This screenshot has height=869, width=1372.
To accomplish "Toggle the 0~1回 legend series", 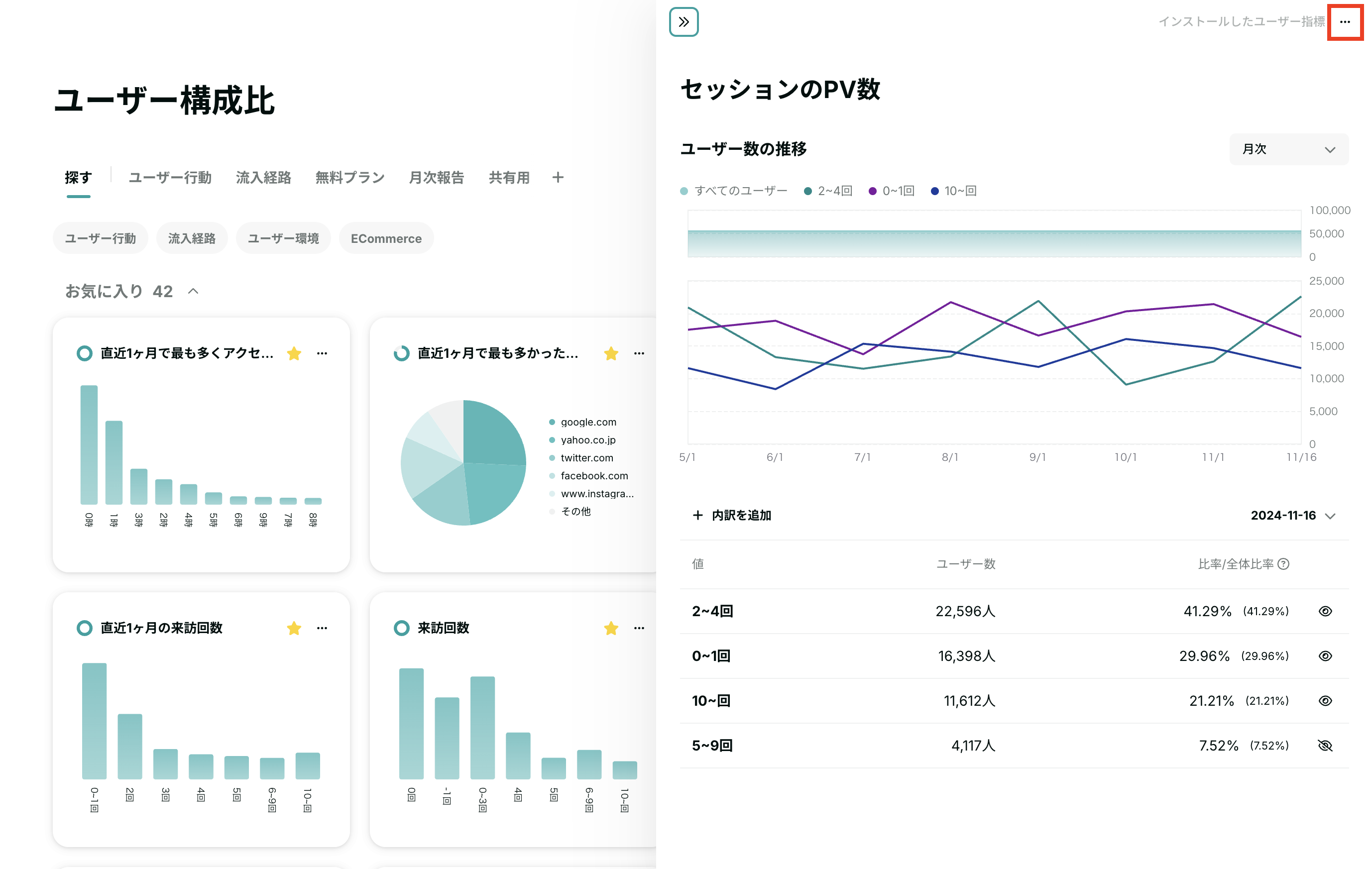I will pyautogui.click(x=891, y=191).
